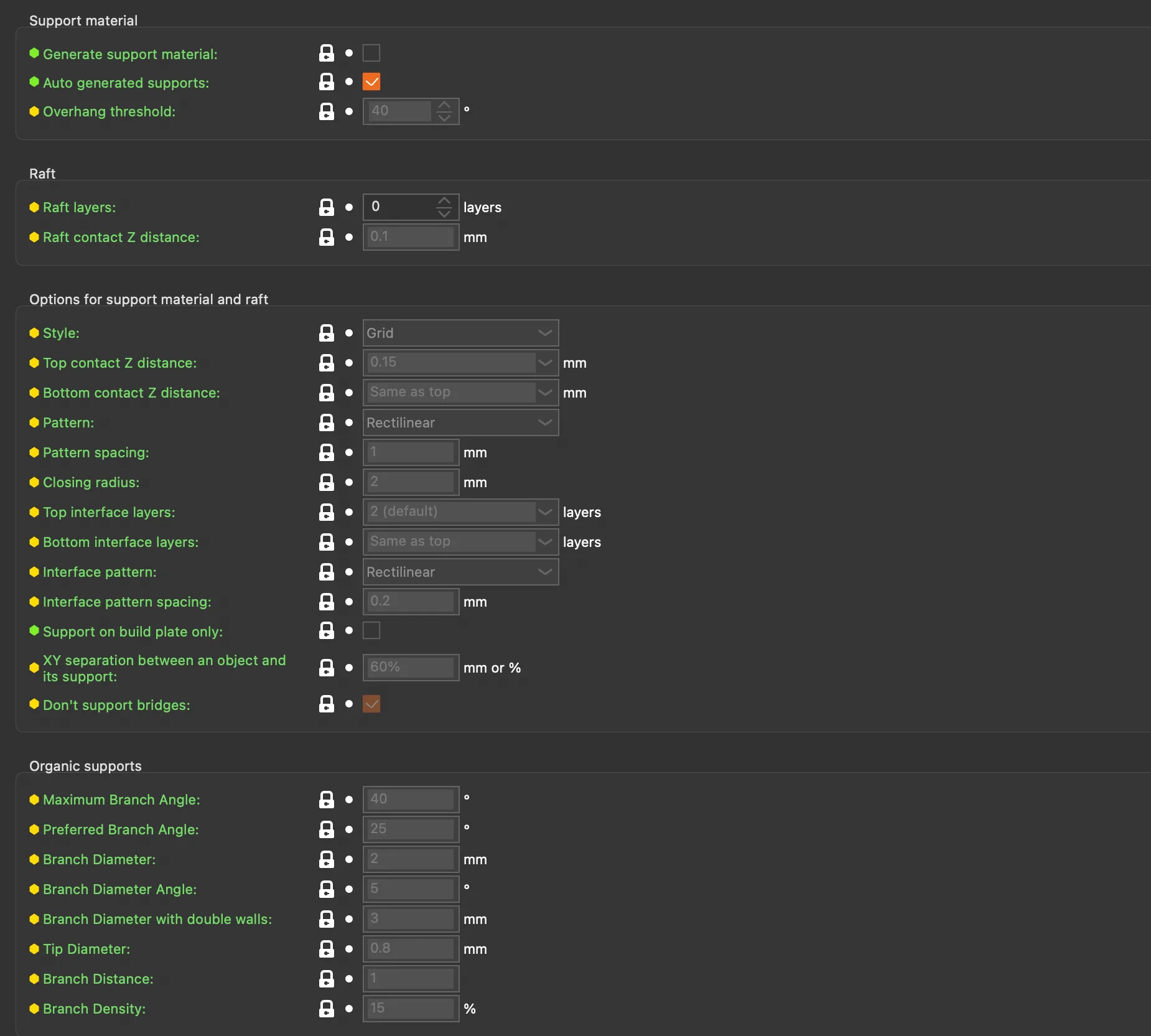Expand Top contact Z distance dropdown arrow

546,363
